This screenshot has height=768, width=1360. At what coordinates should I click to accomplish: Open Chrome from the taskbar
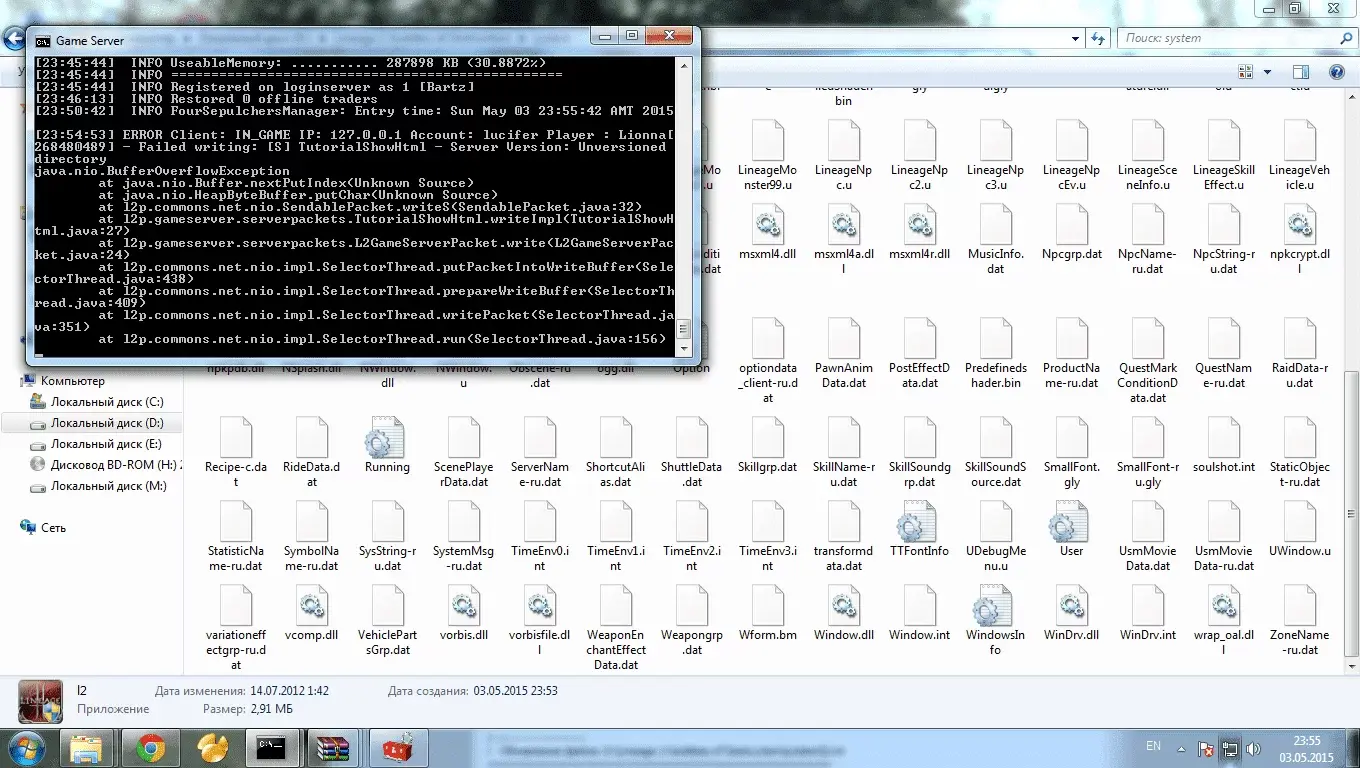[151, 747]
